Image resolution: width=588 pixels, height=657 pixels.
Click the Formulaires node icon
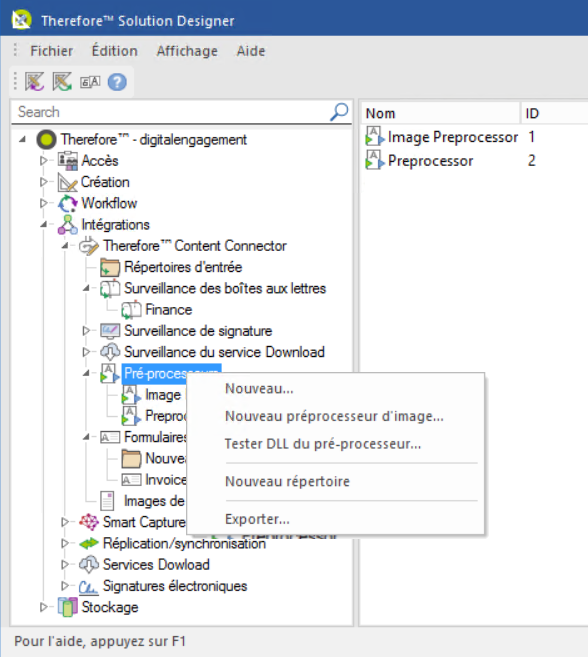click(110, 437)
